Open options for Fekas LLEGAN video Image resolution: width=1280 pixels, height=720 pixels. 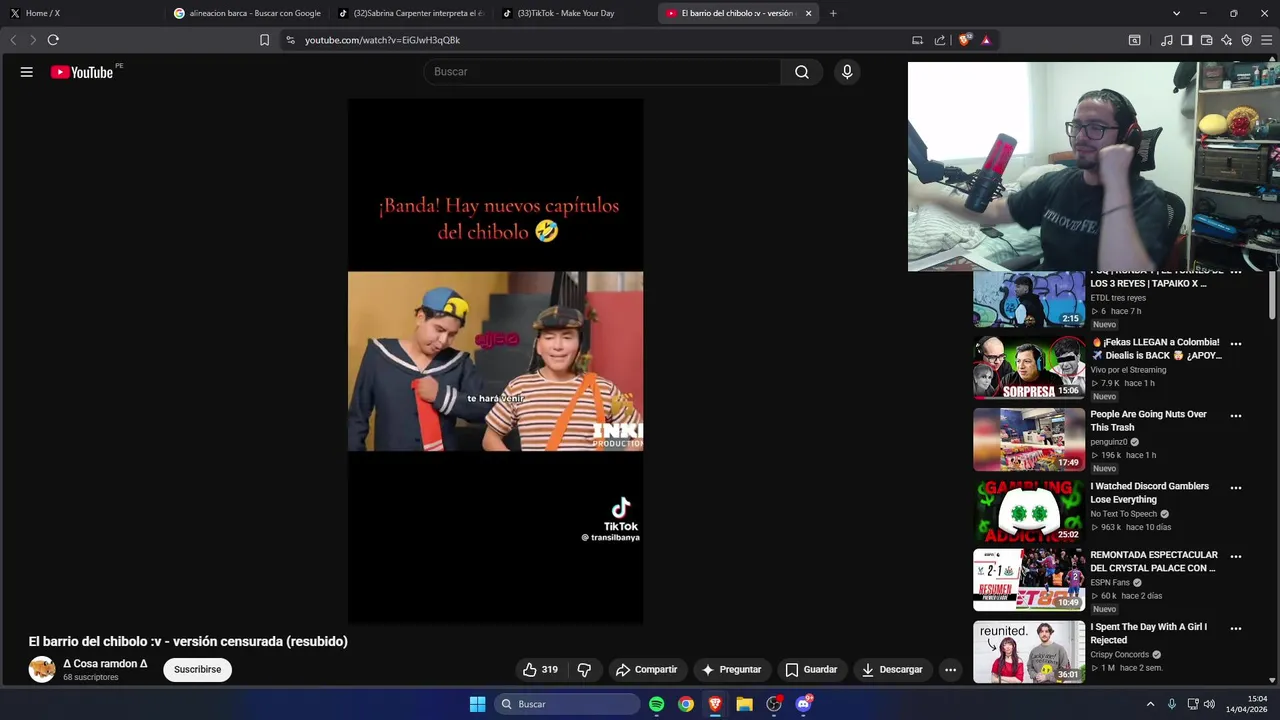pyautogui.click(x=1236, y=344)
